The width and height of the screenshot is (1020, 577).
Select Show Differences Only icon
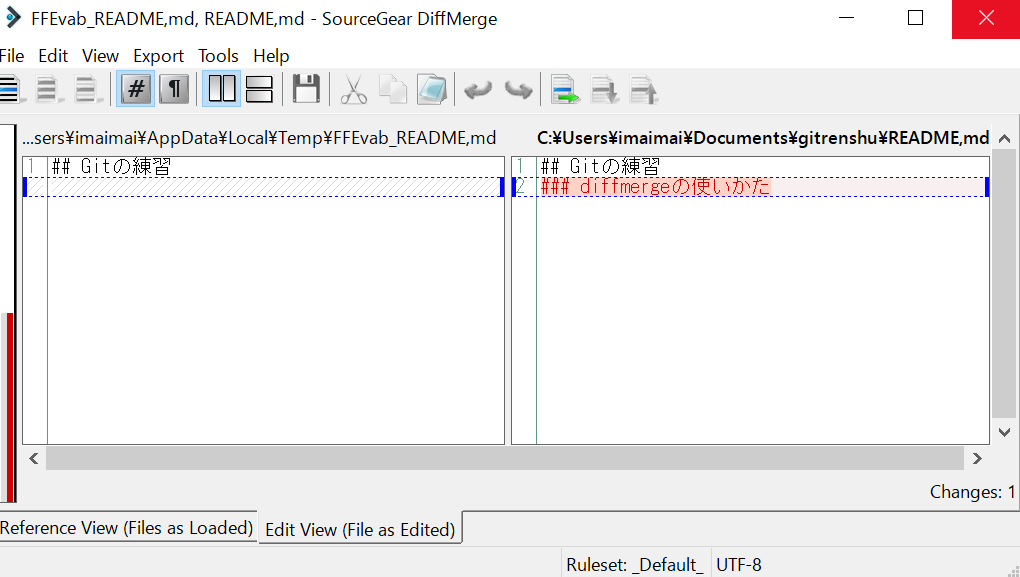(49, 89)
